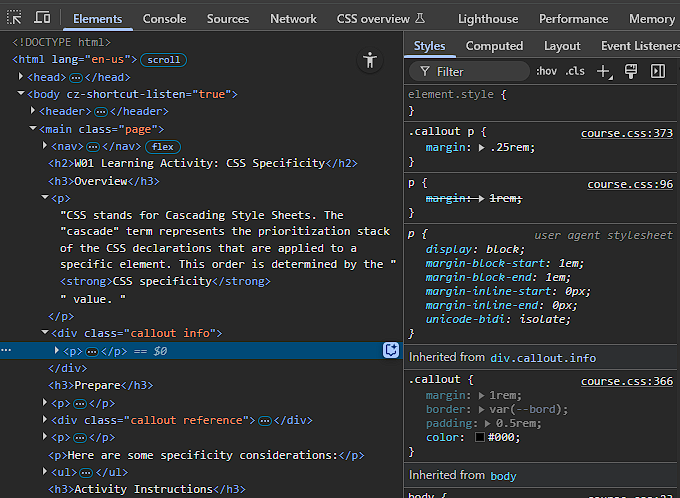Screen dimensions: 680x498
Task: Expand the ul element node
Action: point(45,472)
